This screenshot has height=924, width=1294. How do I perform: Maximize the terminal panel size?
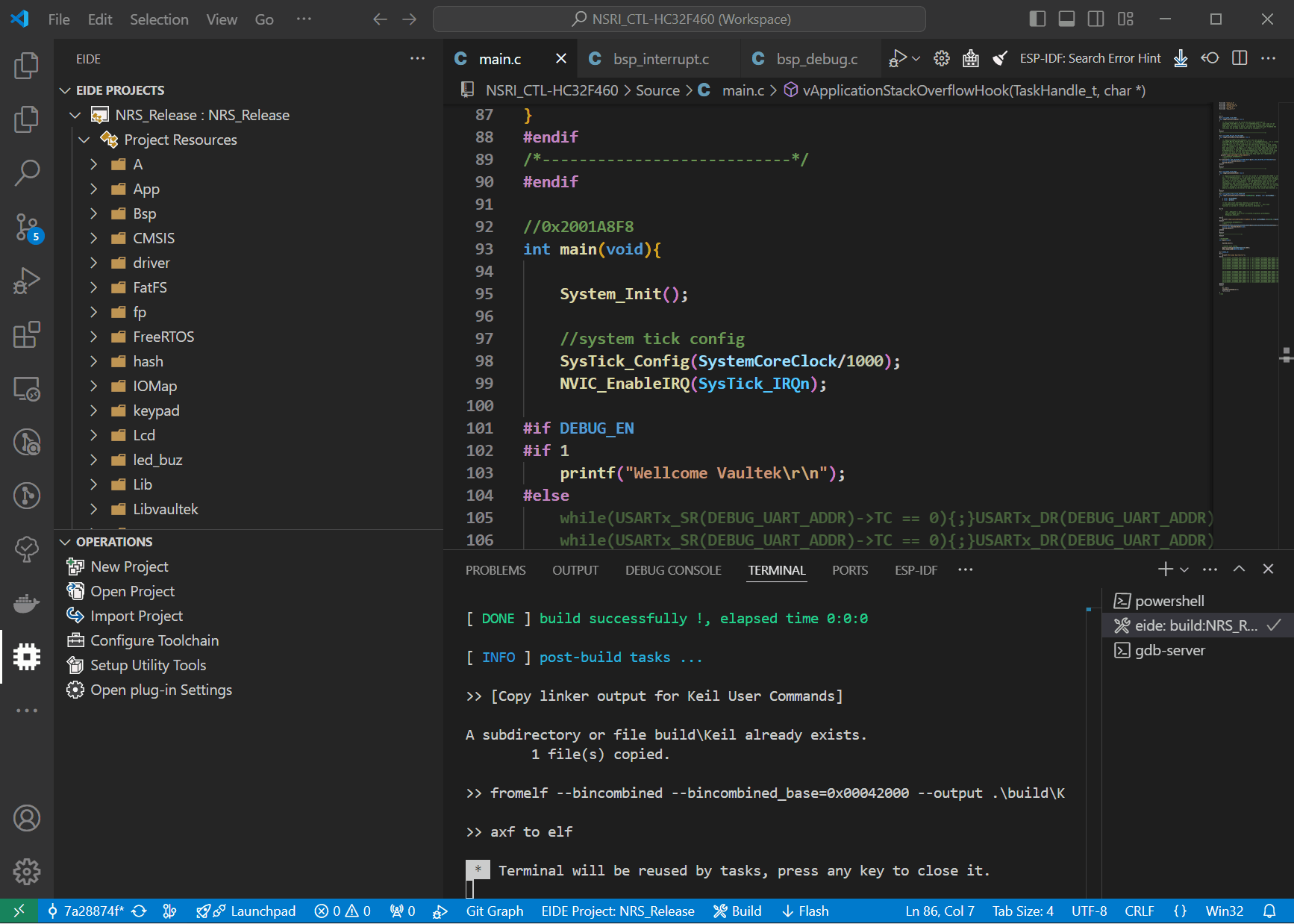pyautogui.click(x=1239, y=569)
